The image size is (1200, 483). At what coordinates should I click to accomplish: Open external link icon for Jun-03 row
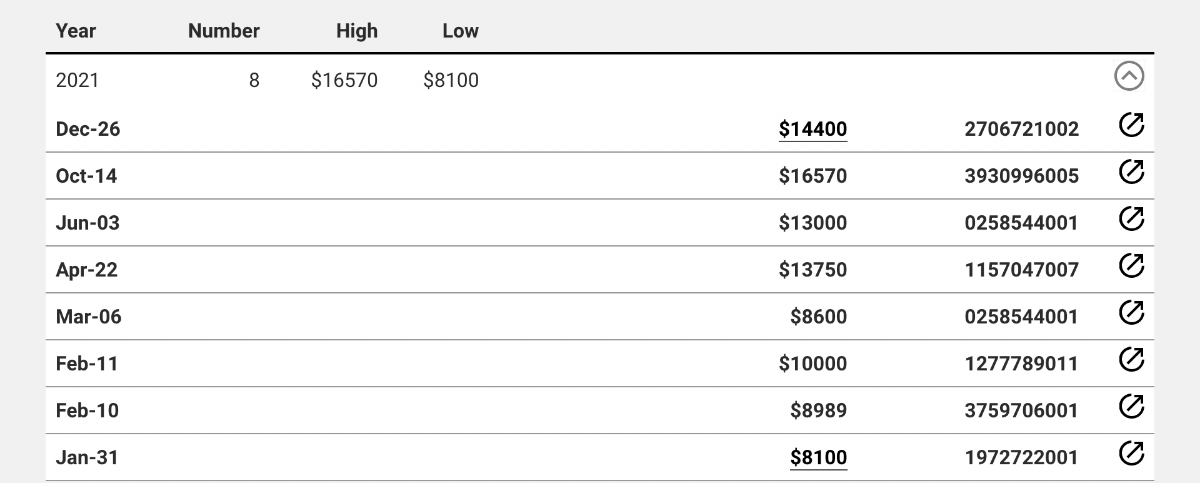[1131, 219]
